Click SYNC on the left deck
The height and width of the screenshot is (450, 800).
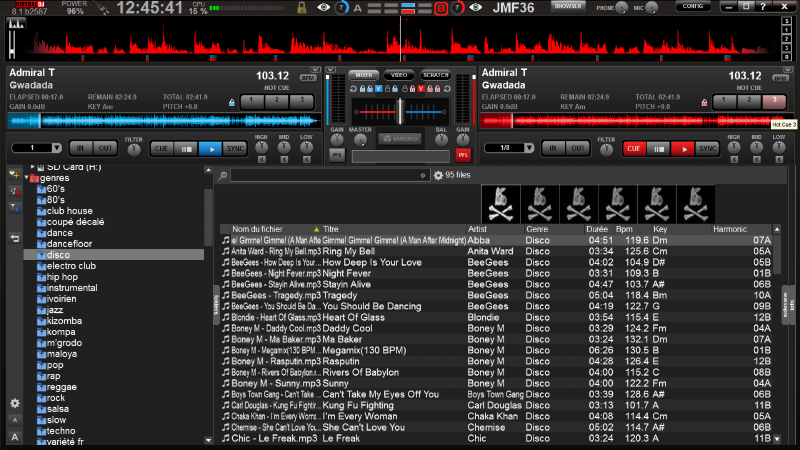coord(234,148)
